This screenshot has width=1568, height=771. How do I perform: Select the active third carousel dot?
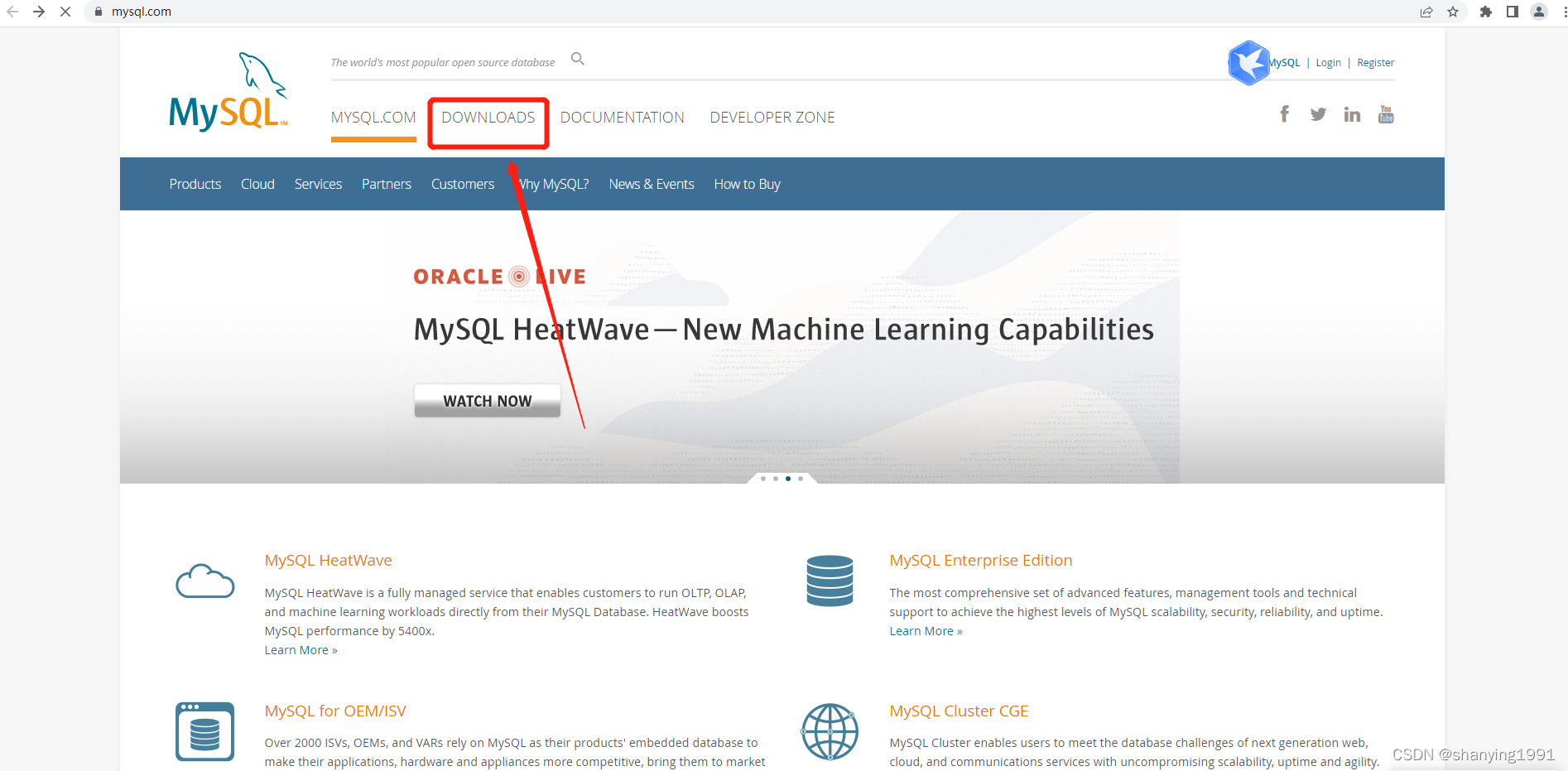pyautogui.click(x=788, y=479)
